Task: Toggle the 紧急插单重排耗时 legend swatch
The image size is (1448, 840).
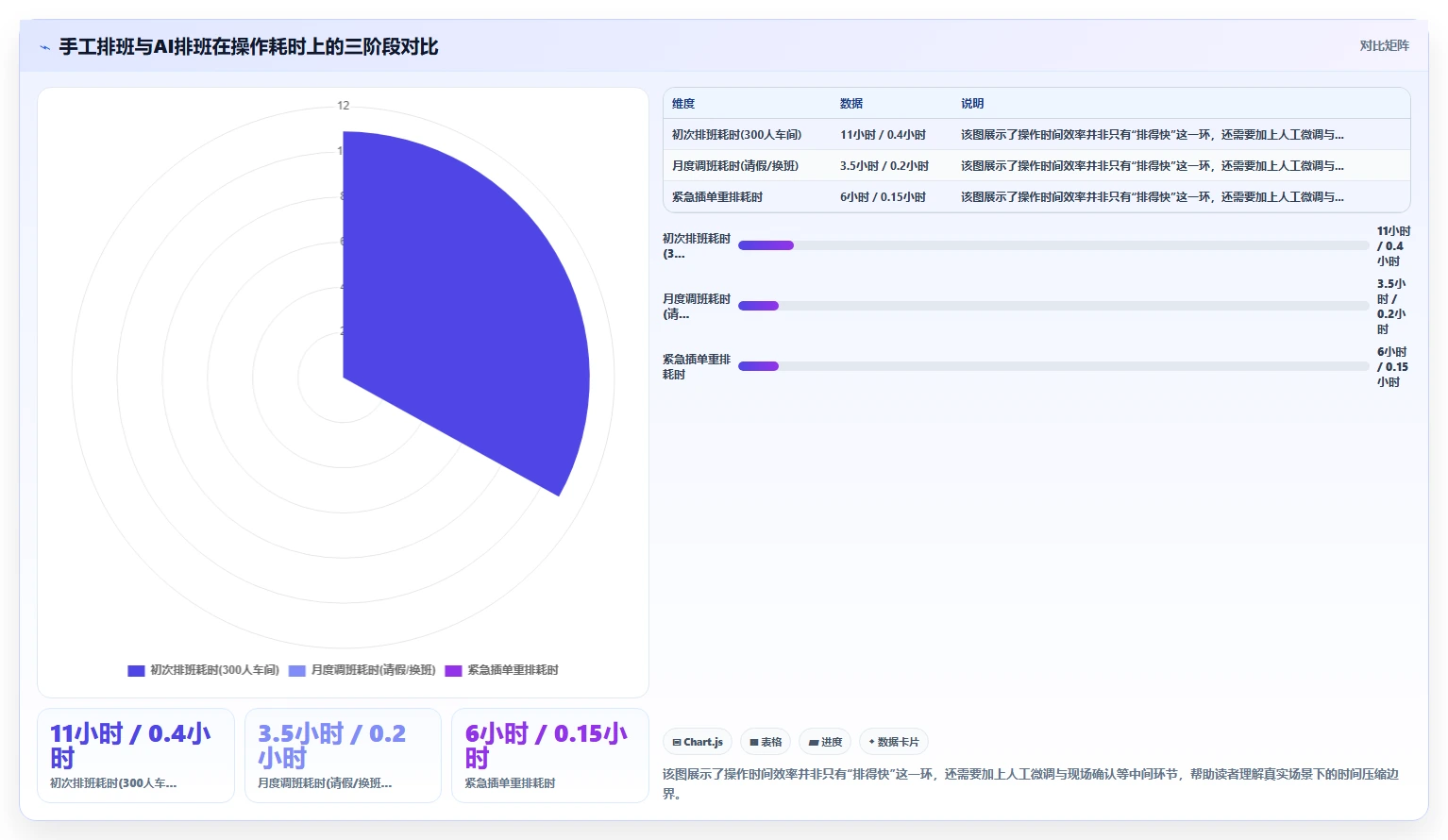Action: (453, 670)
